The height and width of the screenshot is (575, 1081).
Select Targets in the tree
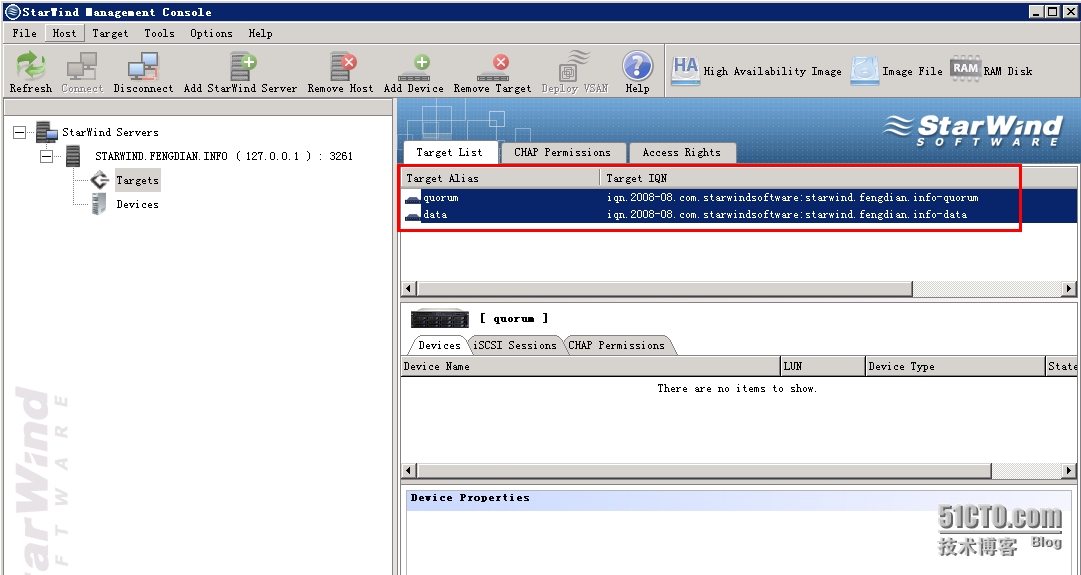[137, 181]
